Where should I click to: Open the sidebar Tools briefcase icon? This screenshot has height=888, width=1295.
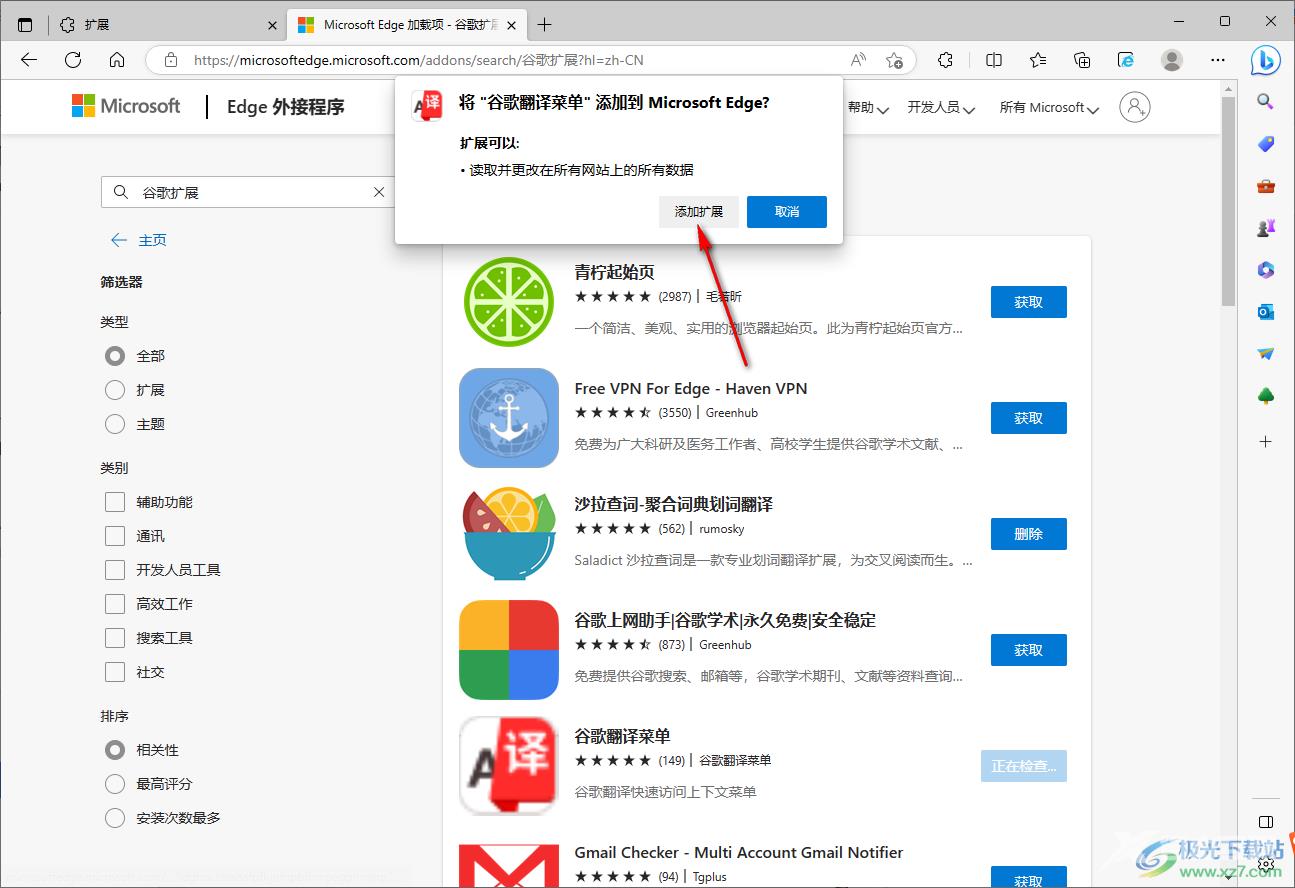[x=1265, y=186]
